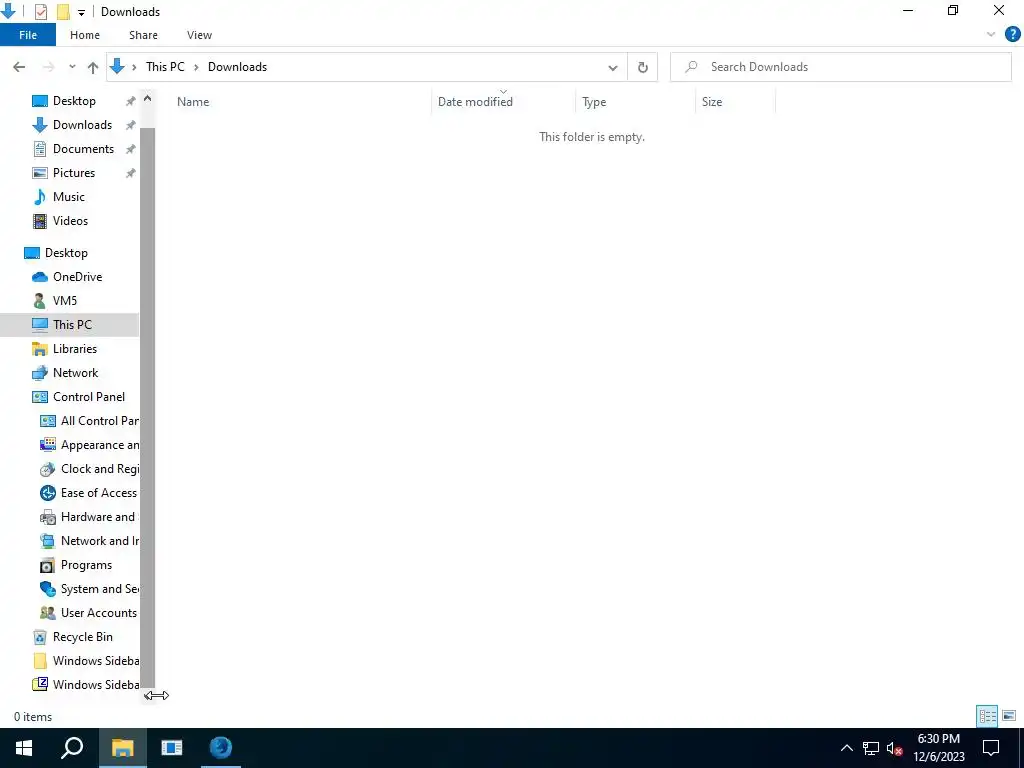Select the Desktop root tree item
This screenshot has height=768, width=1024.
click(66, 253)
